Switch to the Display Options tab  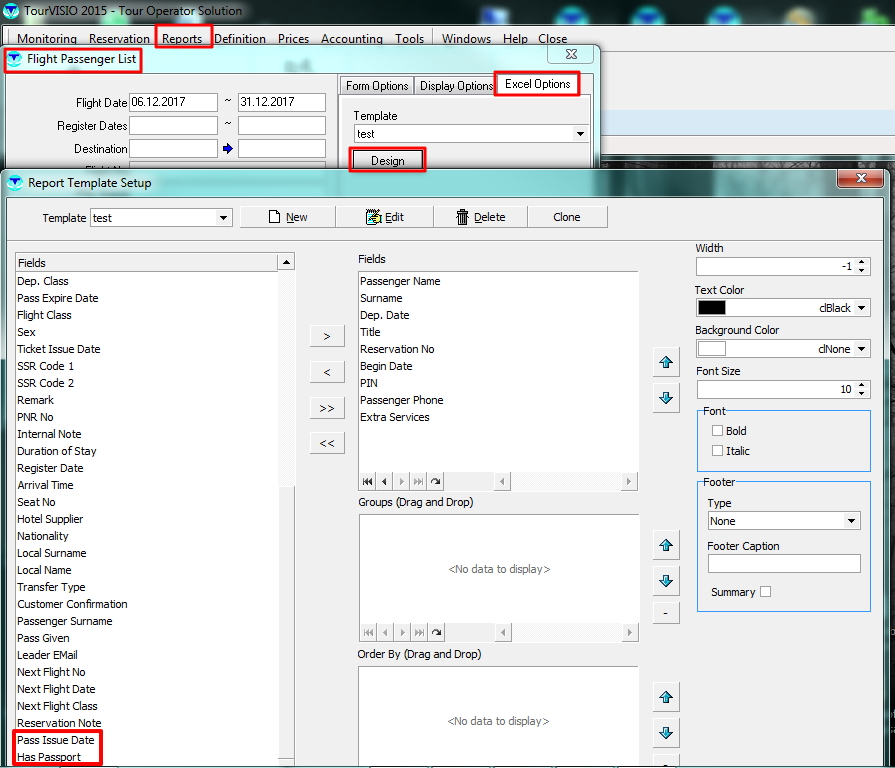[x=456, y=86]
